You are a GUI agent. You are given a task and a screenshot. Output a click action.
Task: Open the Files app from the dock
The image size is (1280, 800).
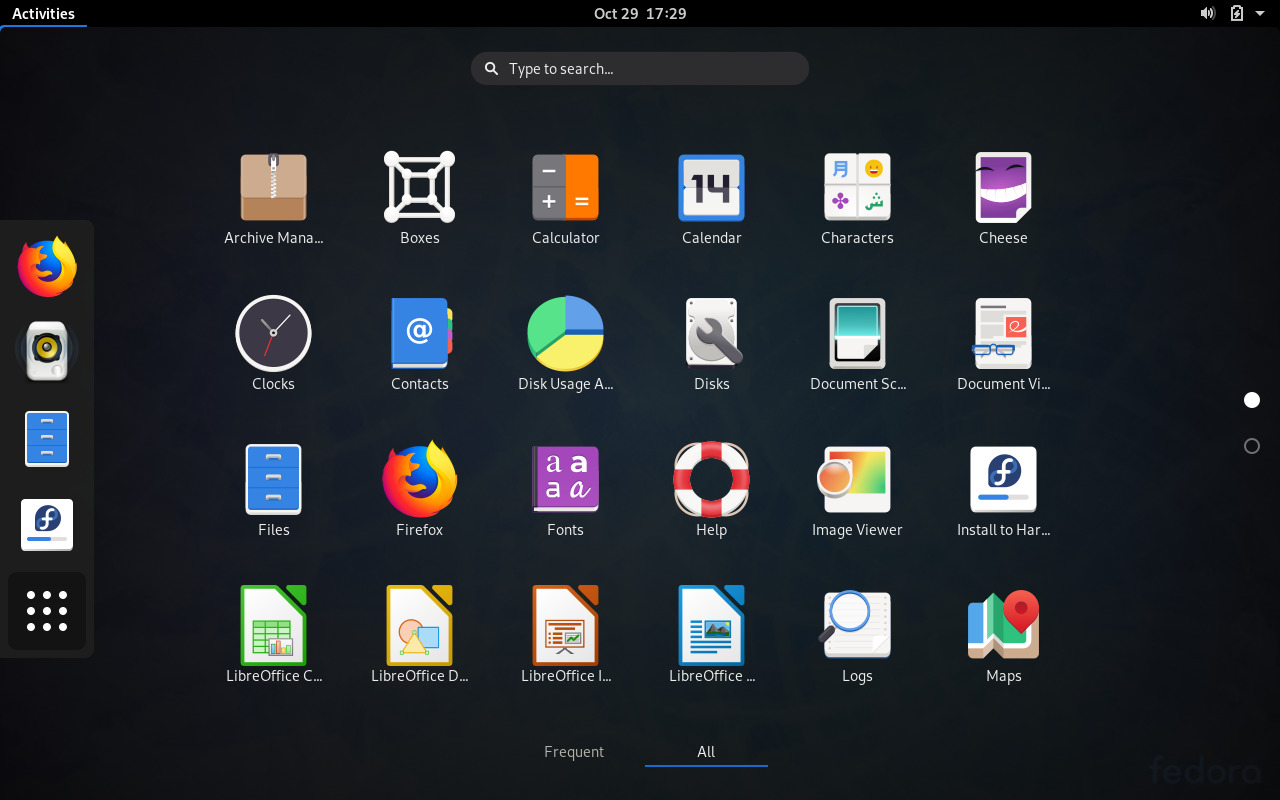click(46, 438)
